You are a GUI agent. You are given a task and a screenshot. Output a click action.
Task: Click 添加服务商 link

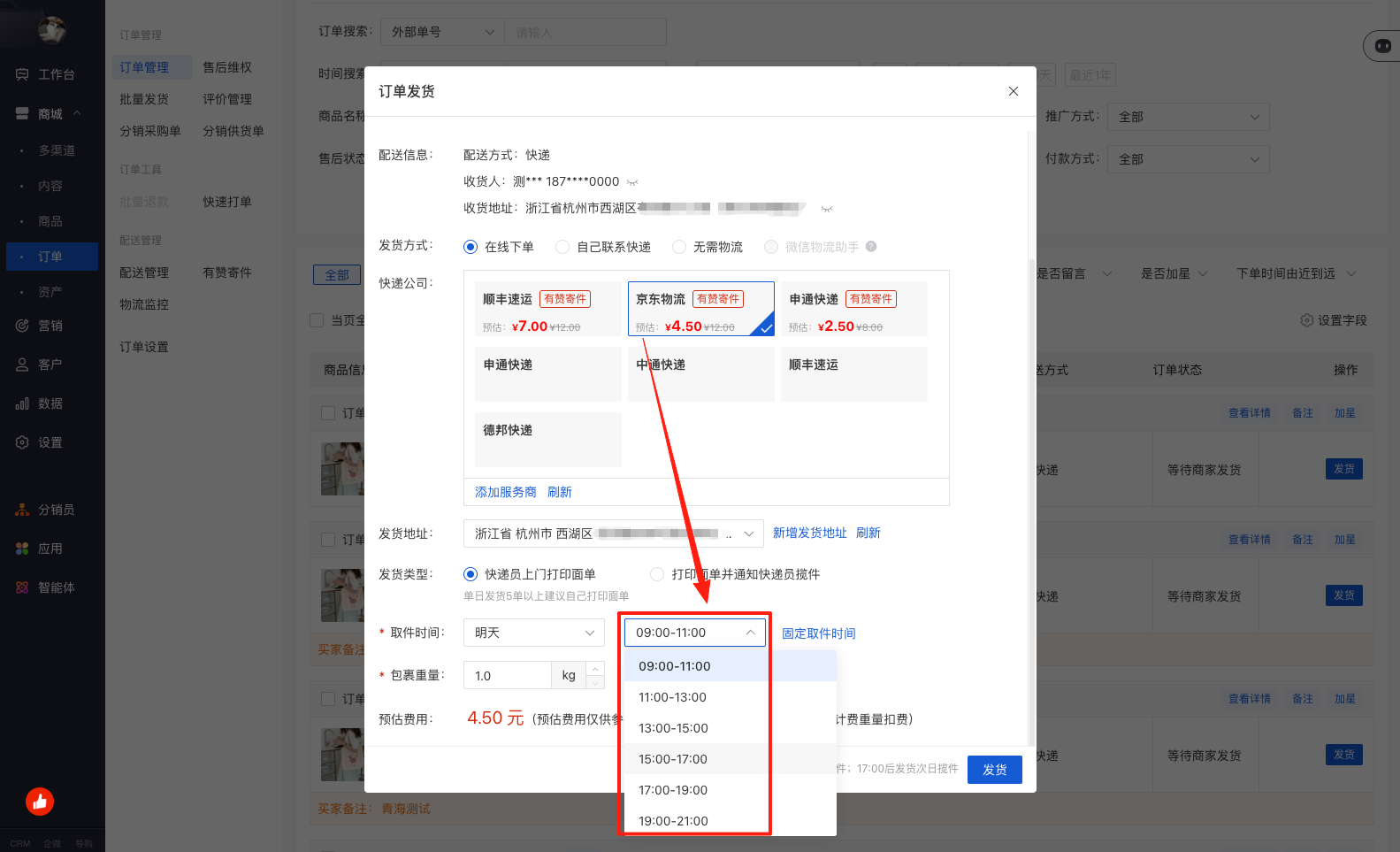point(506,492)
